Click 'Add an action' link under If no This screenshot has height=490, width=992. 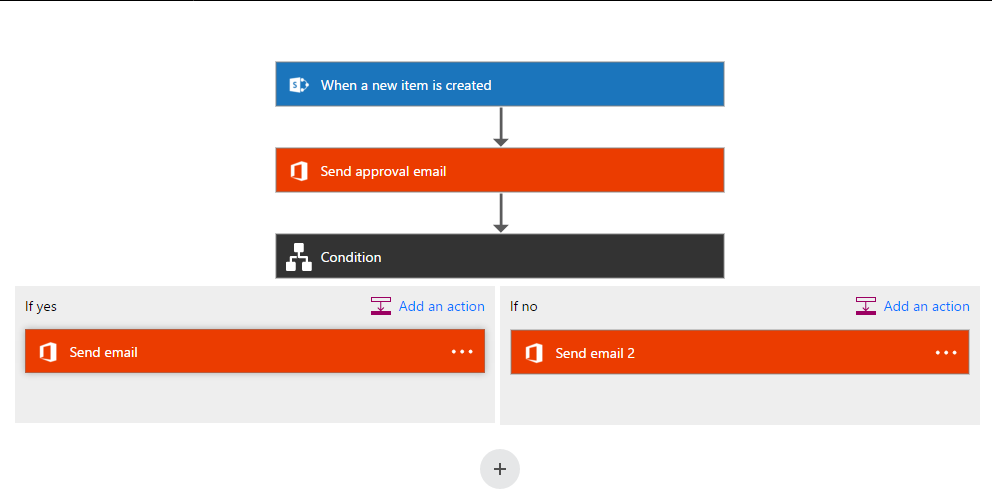[x=926, y=306]
